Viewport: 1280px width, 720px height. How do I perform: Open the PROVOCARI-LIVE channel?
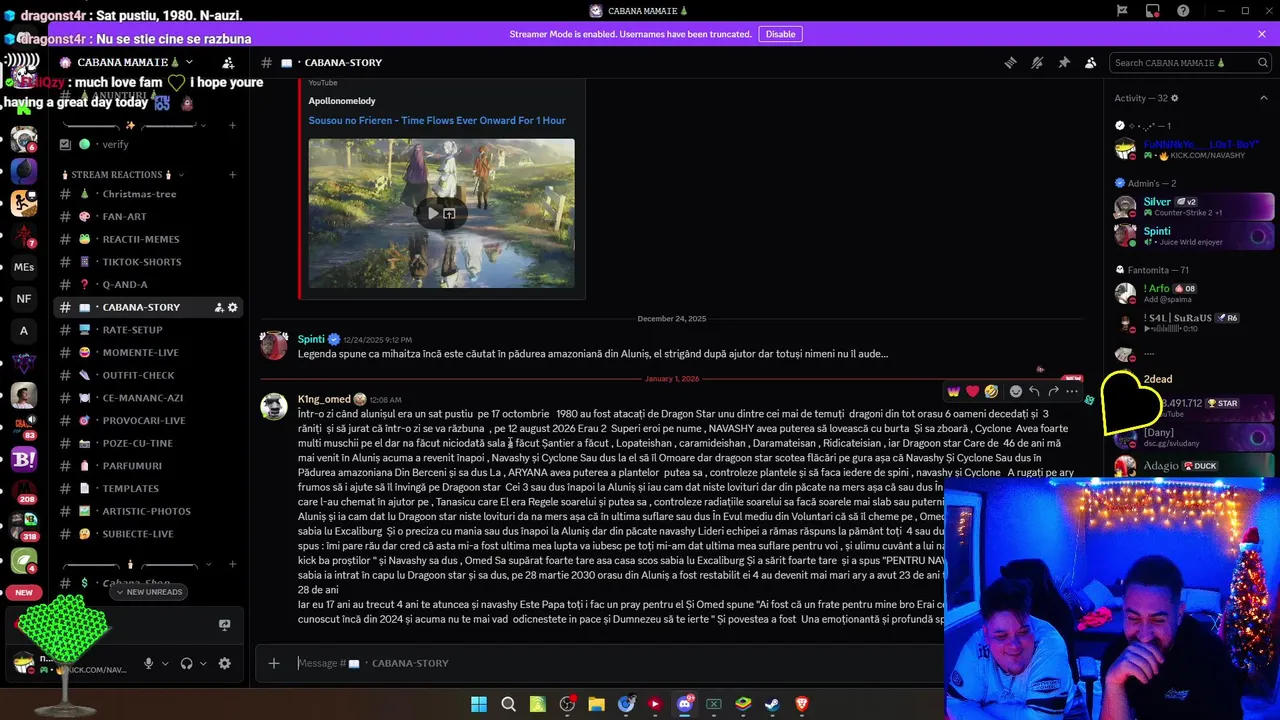coord(148,420)
